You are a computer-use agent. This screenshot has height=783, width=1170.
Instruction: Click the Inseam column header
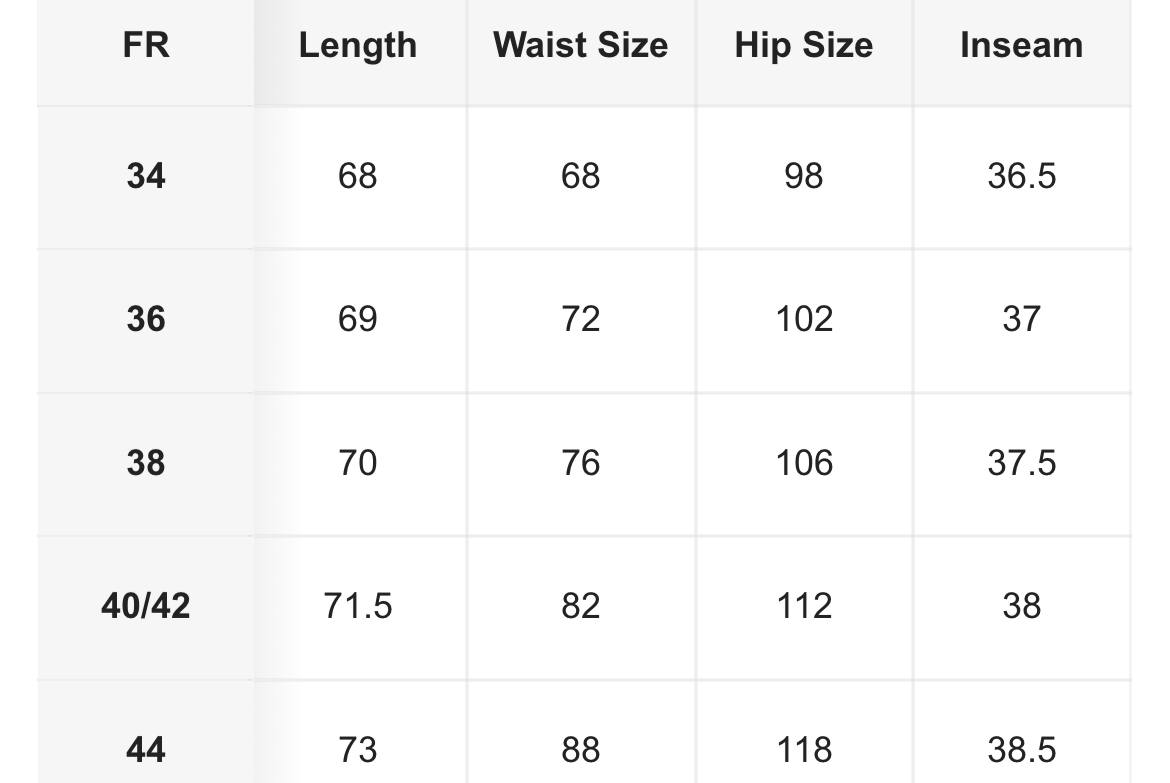click(x=1022, y=45)
